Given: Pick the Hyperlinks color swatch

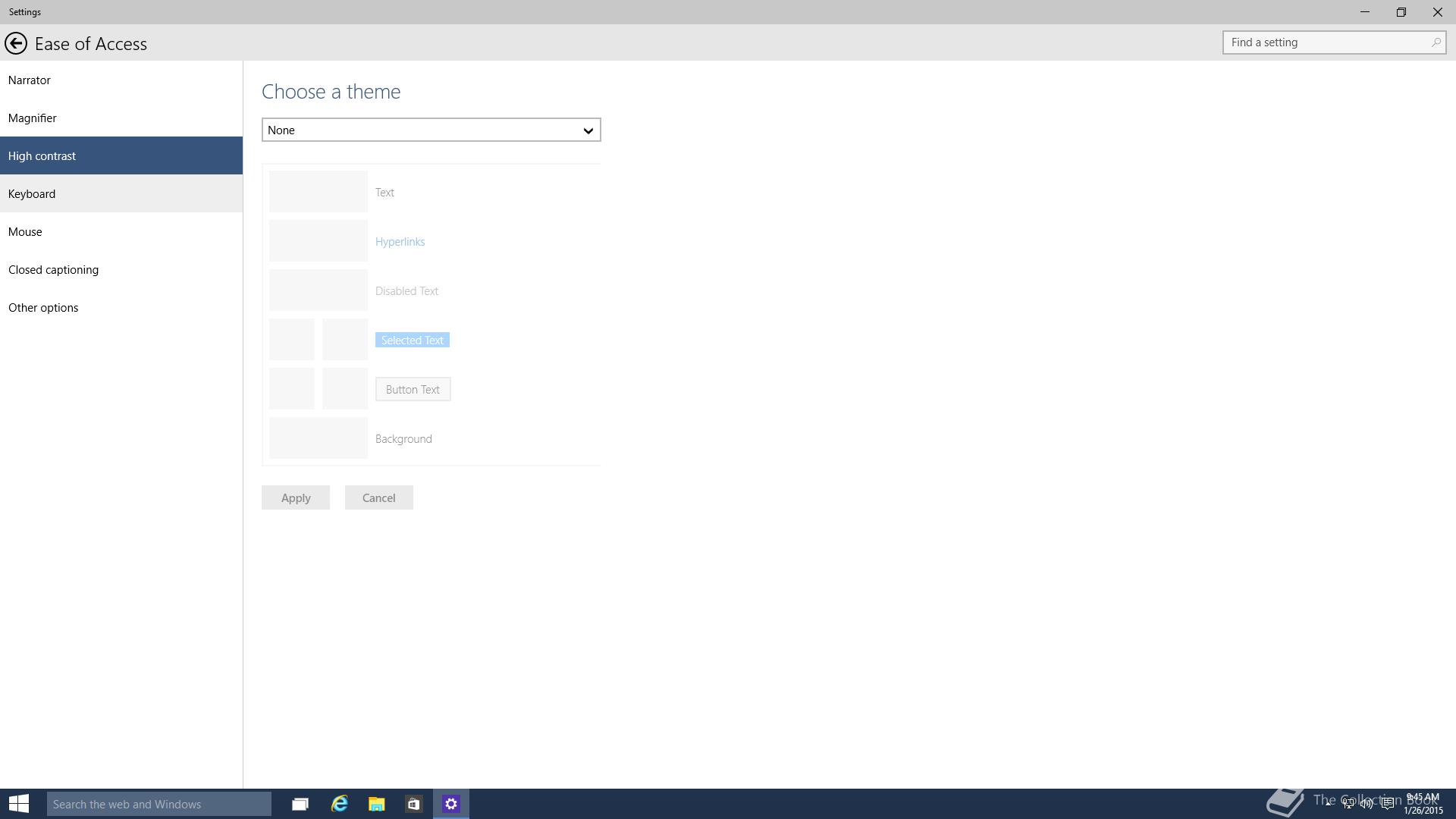Looking at the screenshot, I should pos(318,240).
